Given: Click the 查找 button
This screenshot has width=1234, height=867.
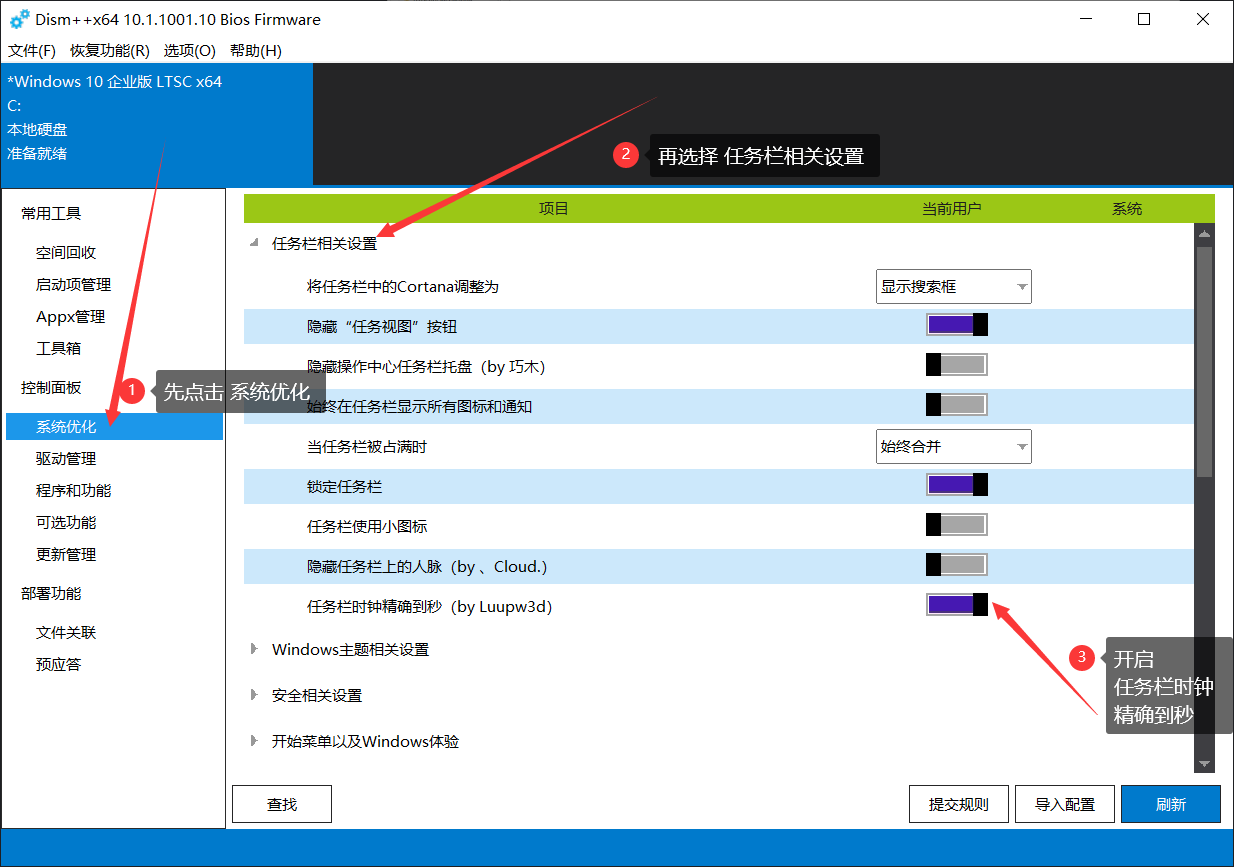Looking at the screenshot, I should tap(282, 804).
